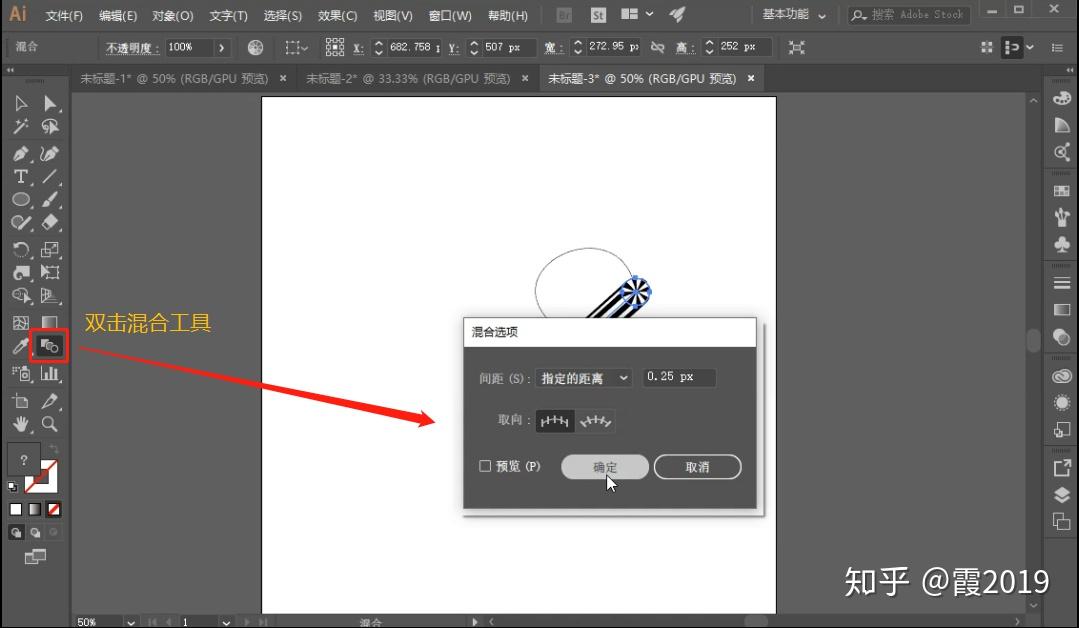Select the Eraser tool

point(50,222)
